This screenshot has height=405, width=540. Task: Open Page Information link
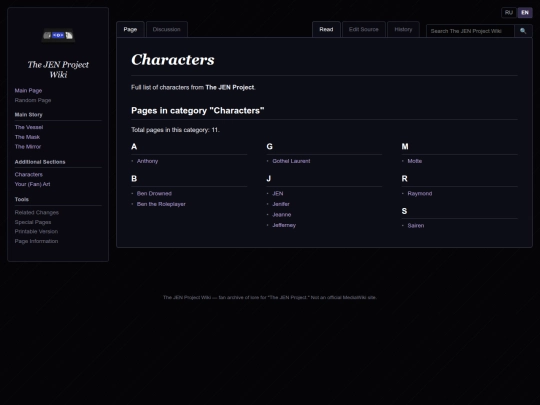click(x=36, y=241)
